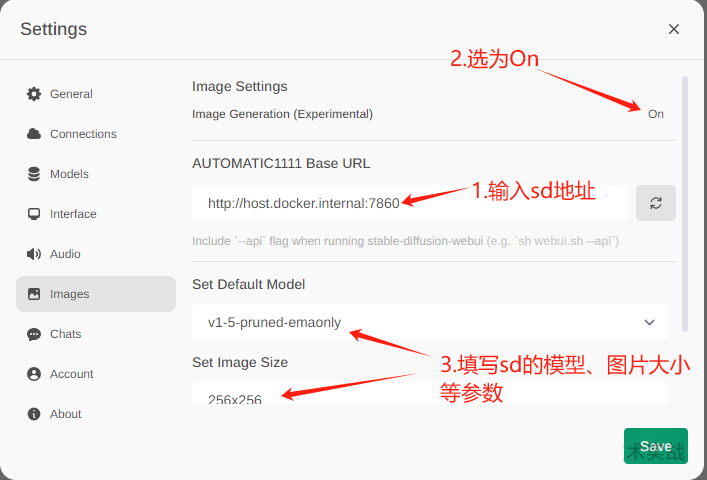Viewport: 707px width, 480px height.
Task: Click the AUTOMATIC1111 Base URL input field
Action: point(410,203)
